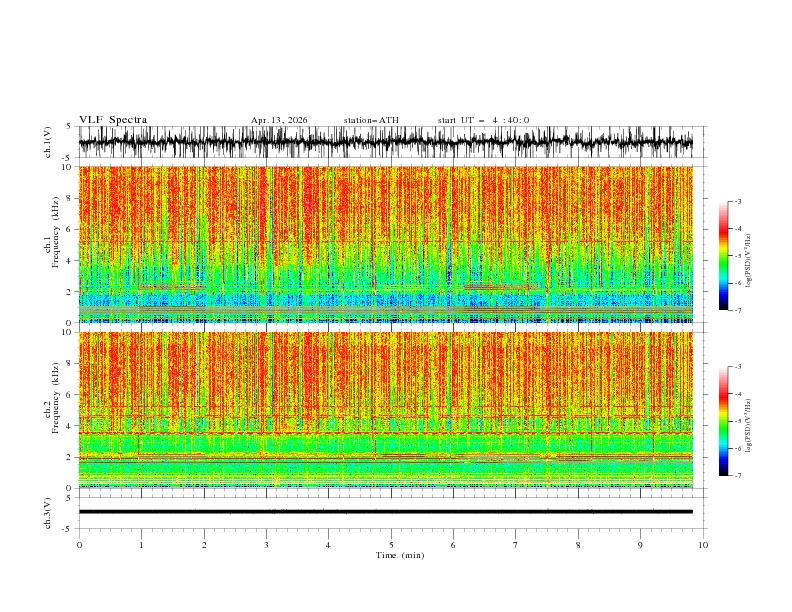Click time axis tick label "5"
Screen dimensions: 792x612
point(391,545)
